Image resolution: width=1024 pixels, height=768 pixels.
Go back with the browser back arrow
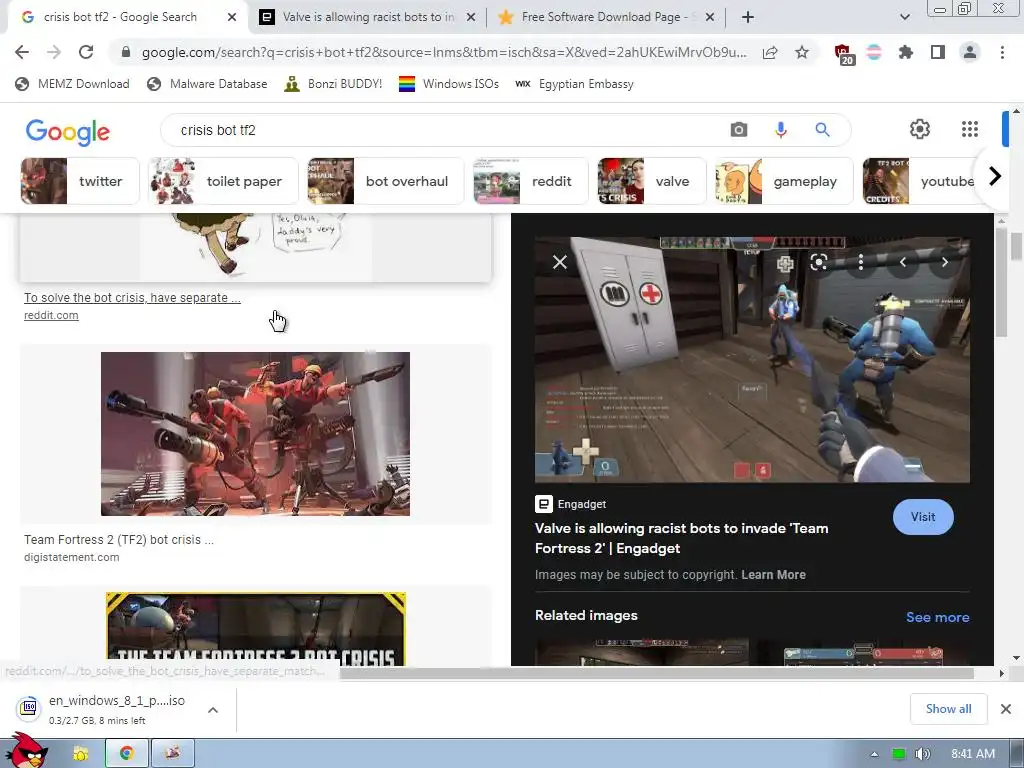[x=22, y=52]
